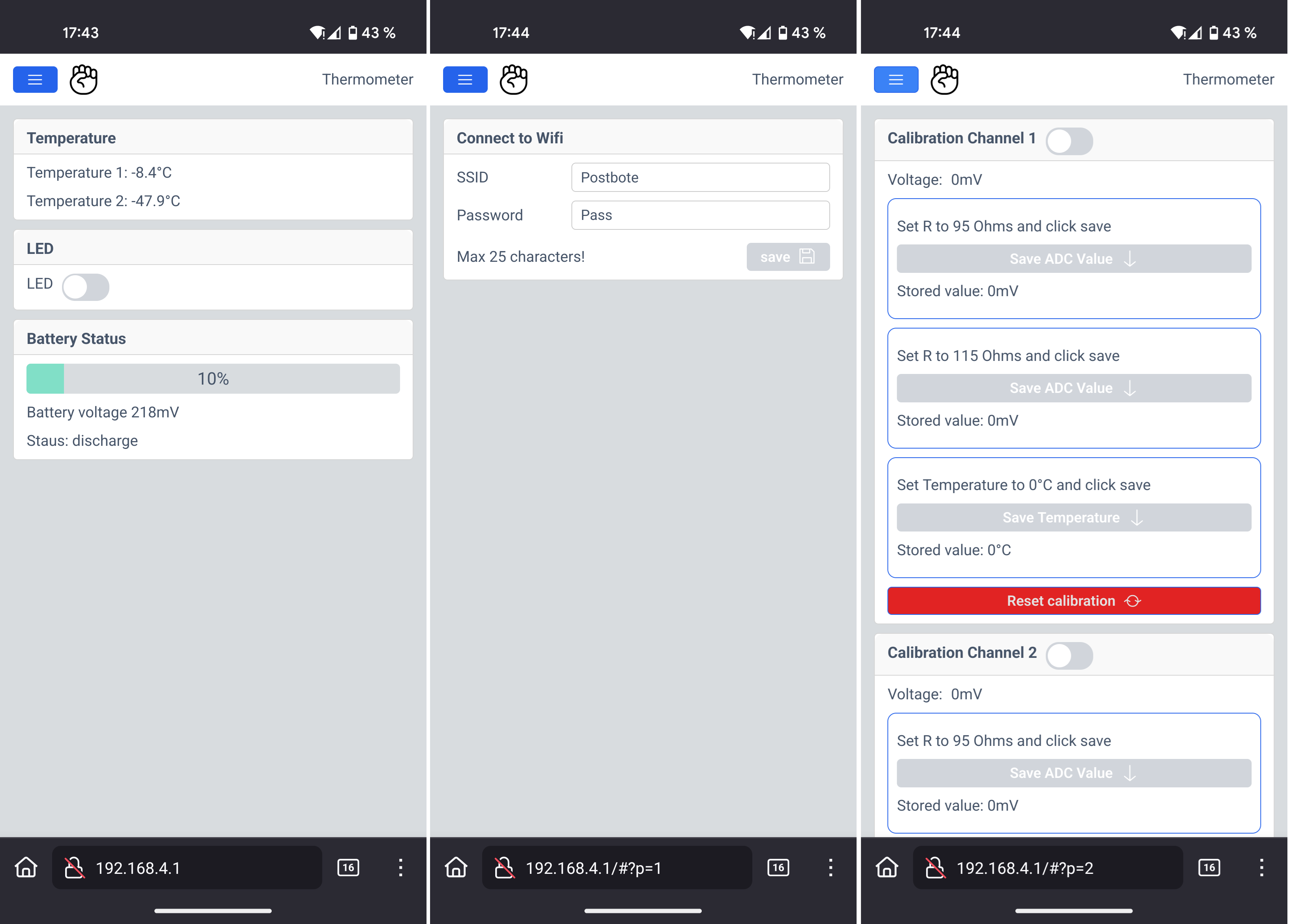The width and height of the screenshot is (1289, 924).
Task: Click save button under Wifi password
Action: 787,257
